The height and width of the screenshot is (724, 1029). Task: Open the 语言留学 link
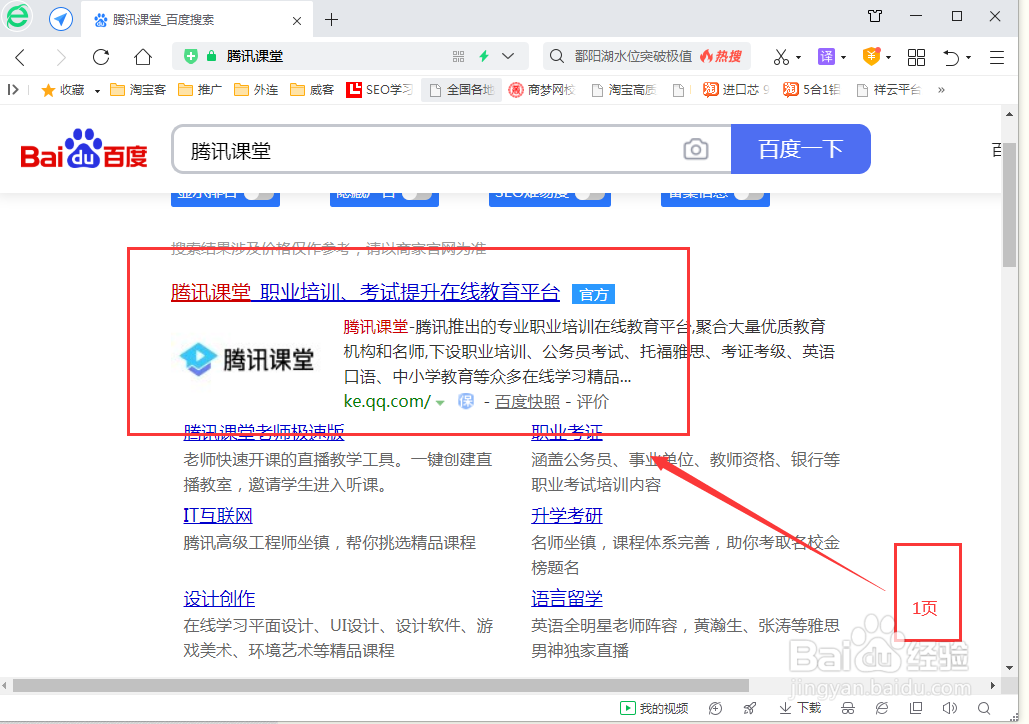coord(567,598)
